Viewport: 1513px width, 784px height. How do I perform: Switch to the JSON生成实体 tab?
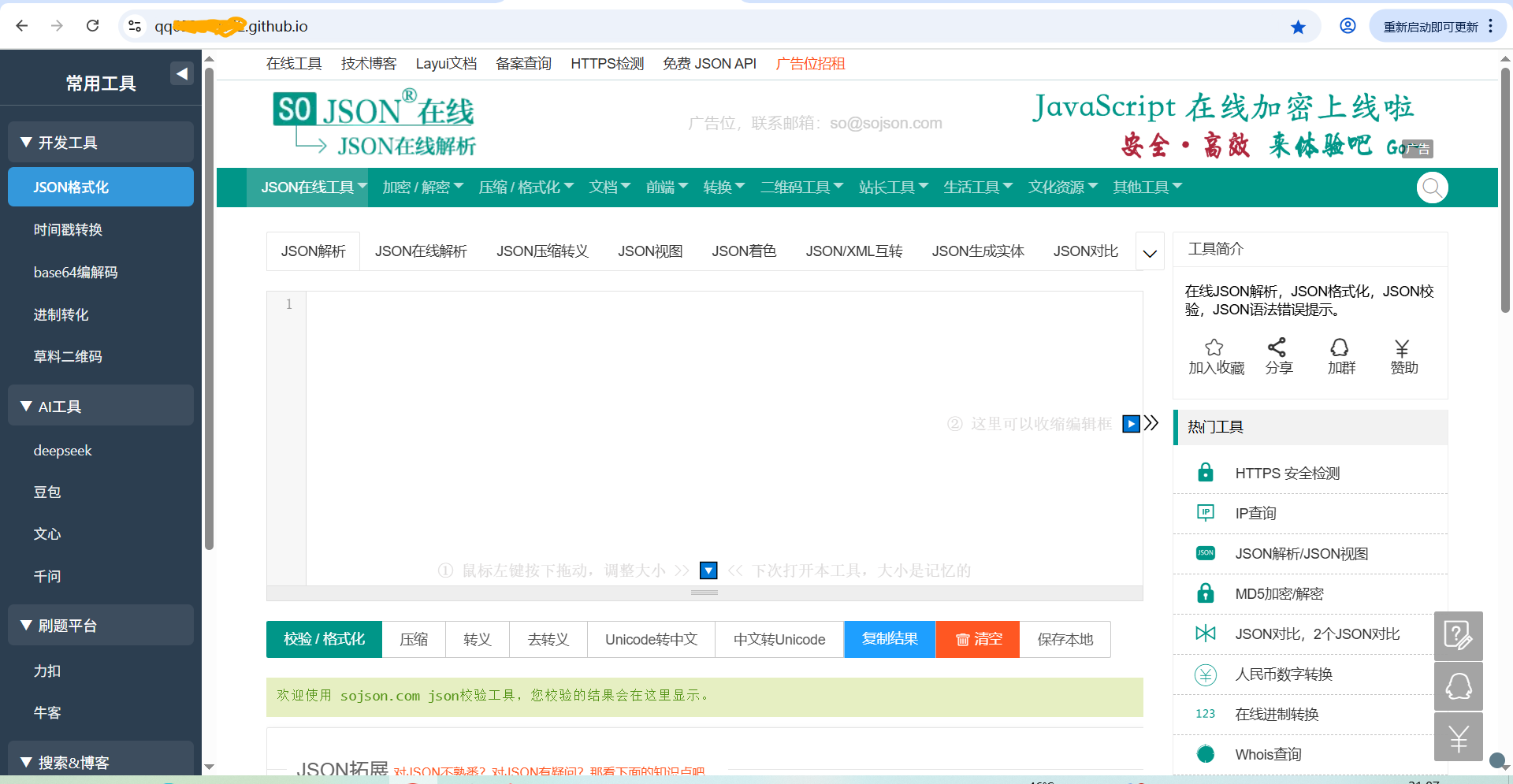pyautogui.click(x=978, y=251)
